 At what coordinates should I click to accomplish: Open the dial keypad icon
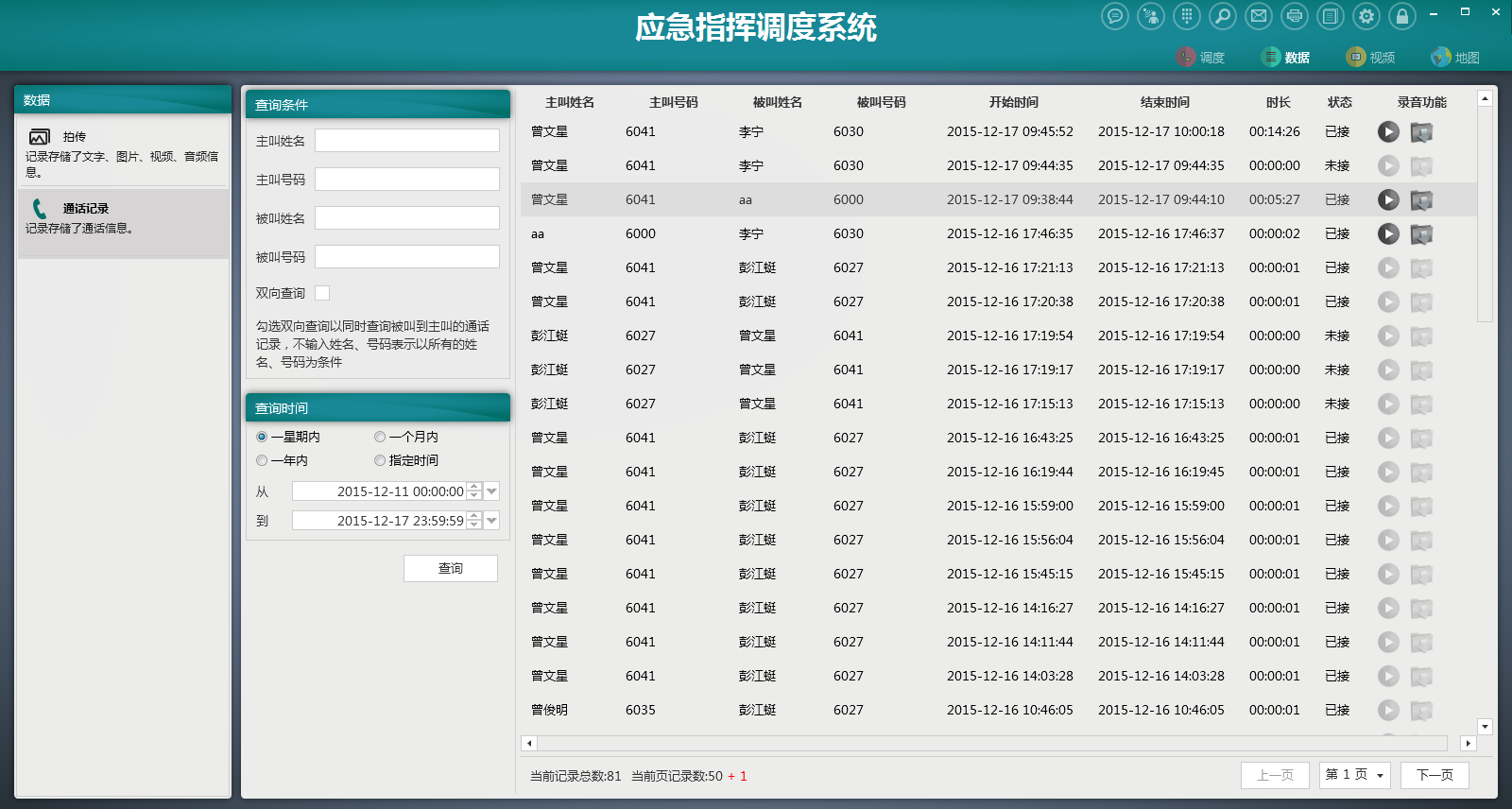(1187, 16)
